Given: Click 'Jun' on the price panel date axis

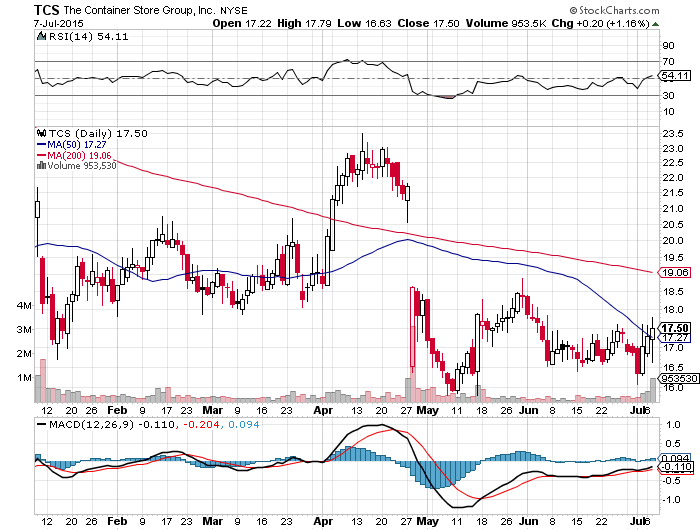Looking at the screenshot, I should pos(529,410).
